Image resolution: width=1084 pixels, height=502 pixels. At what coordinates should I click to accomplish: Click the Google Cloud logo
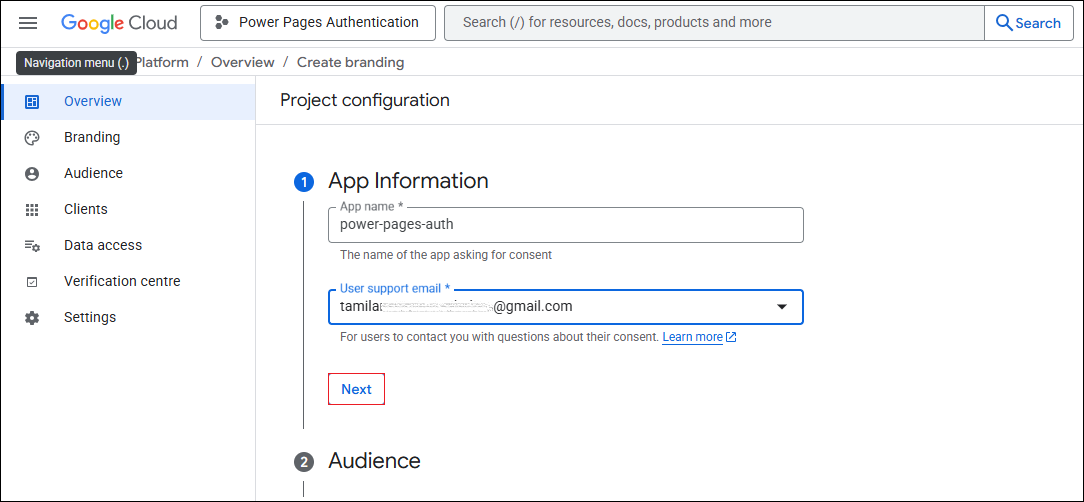pos(119,23)
